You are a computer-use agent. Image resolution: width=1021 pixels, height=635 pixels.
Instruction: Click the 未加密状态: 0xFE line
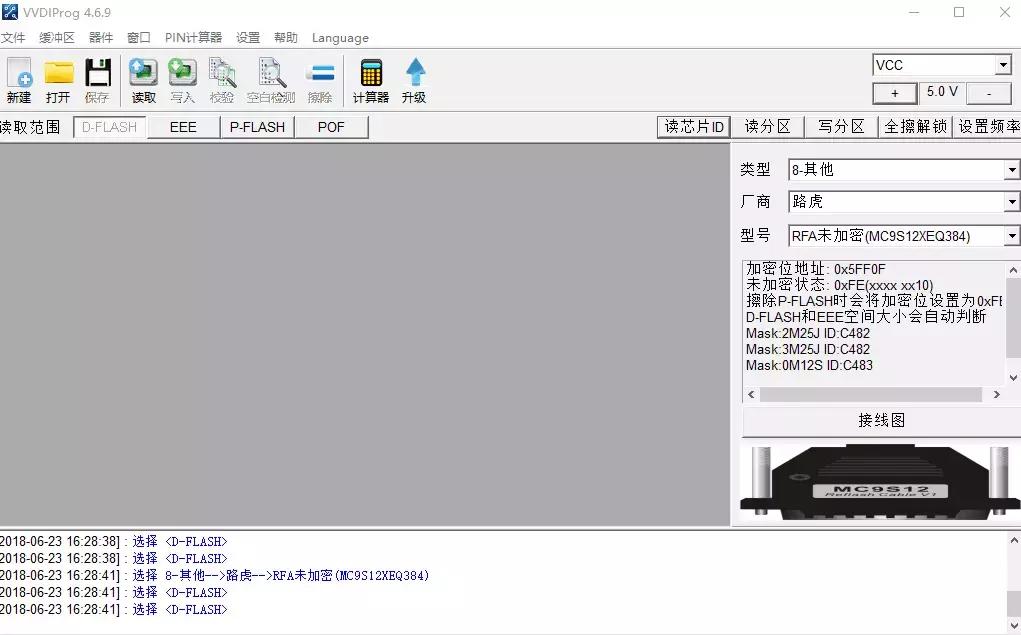839,285
